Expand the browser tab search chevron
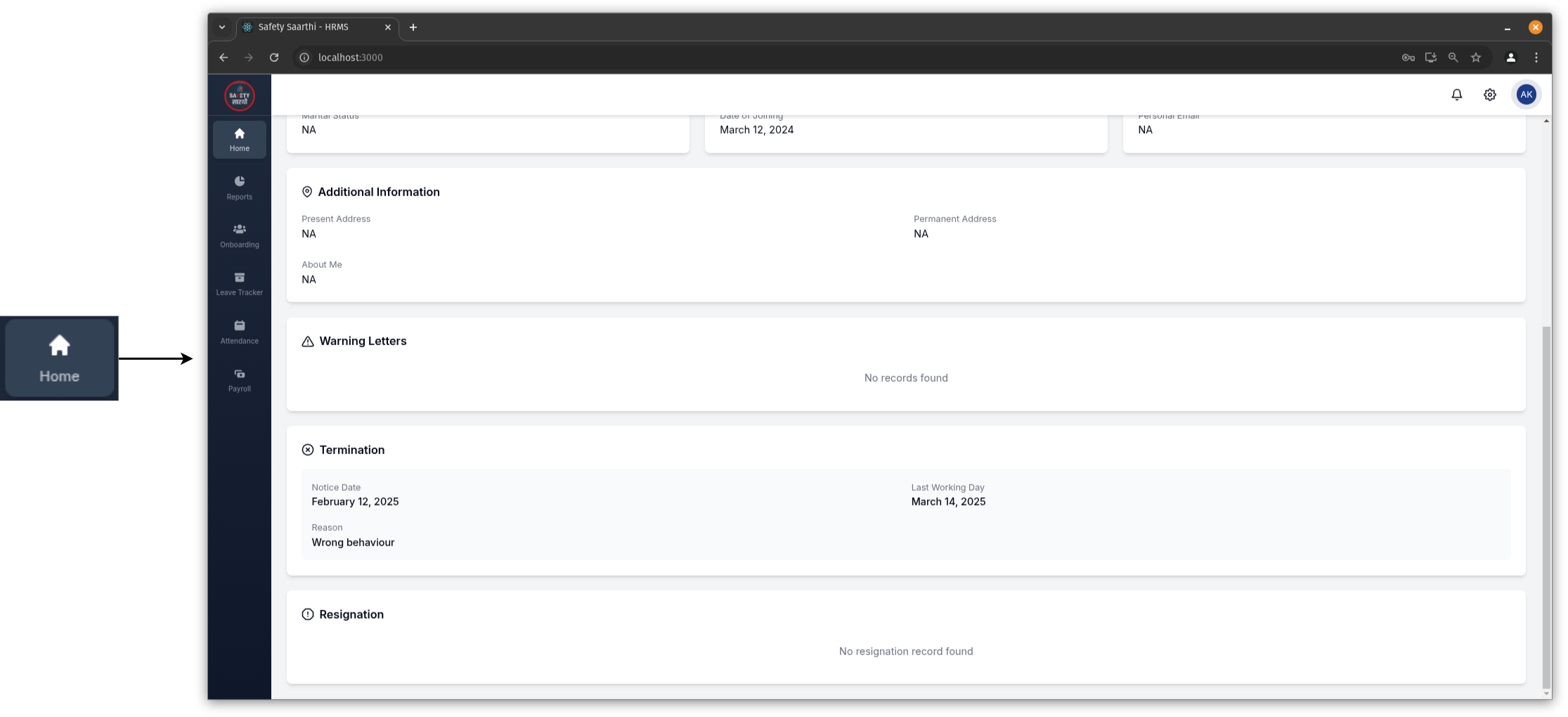Image resolution: width=1568 pixels, height=717 pixels. [222, 27]
